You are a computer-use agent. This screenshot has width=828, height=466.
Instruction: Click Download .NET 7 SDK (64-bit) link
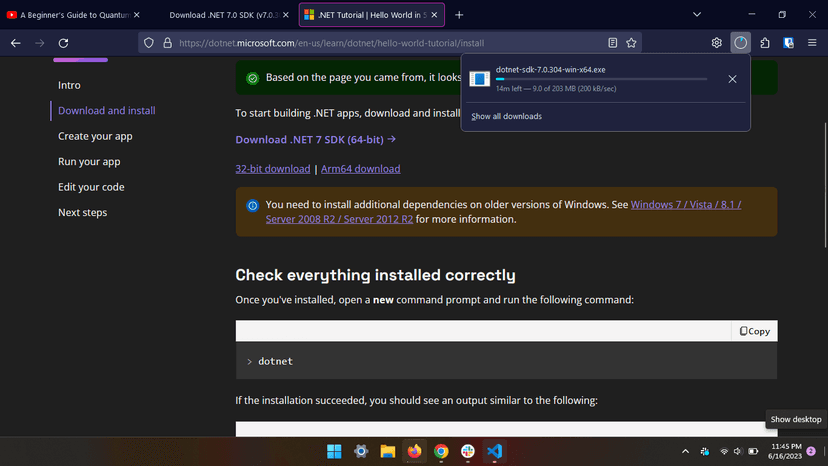coord(315,140)
